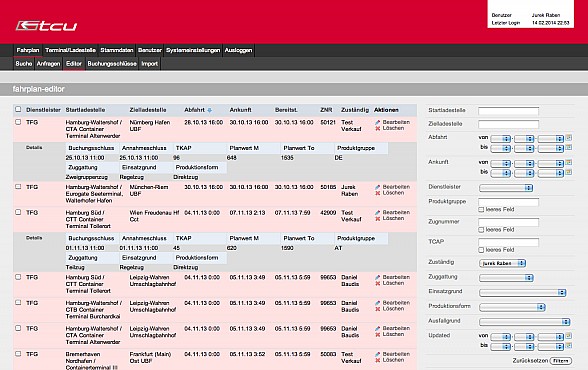
Task: Open the Zuständig dropdown showing Jurek Raben
Action: 502,264
